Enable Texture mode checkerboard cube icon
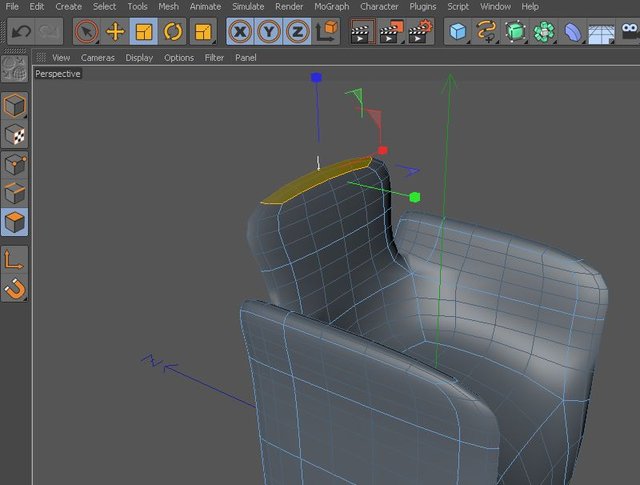 pos(15,135)
